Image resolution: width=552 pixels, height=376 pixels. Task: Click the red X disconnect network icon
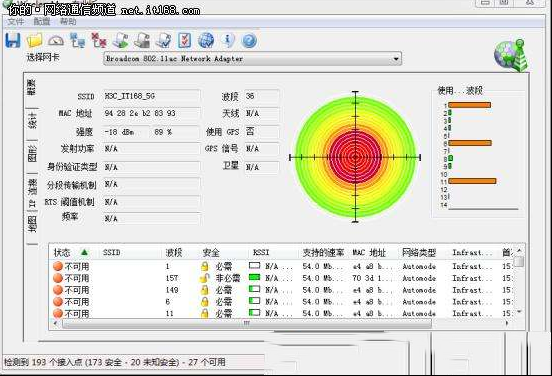pos(99,40)
